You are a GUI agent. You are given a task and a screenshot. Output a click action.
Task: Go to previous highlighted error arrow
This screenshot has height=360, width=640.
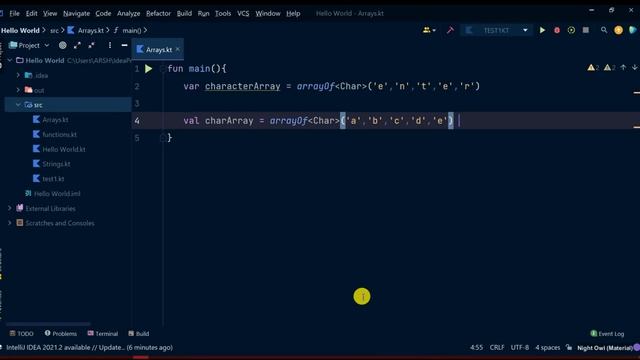coord(623,67)
